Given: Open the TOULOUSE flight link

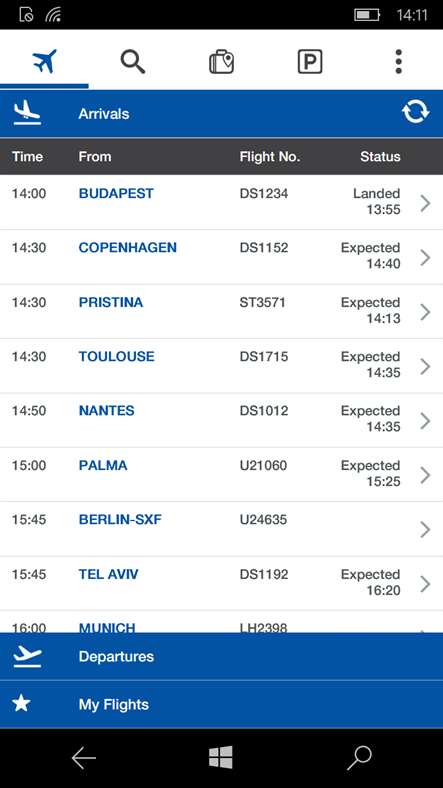Looking at the screenshot, I should click(x=117, y=356).
